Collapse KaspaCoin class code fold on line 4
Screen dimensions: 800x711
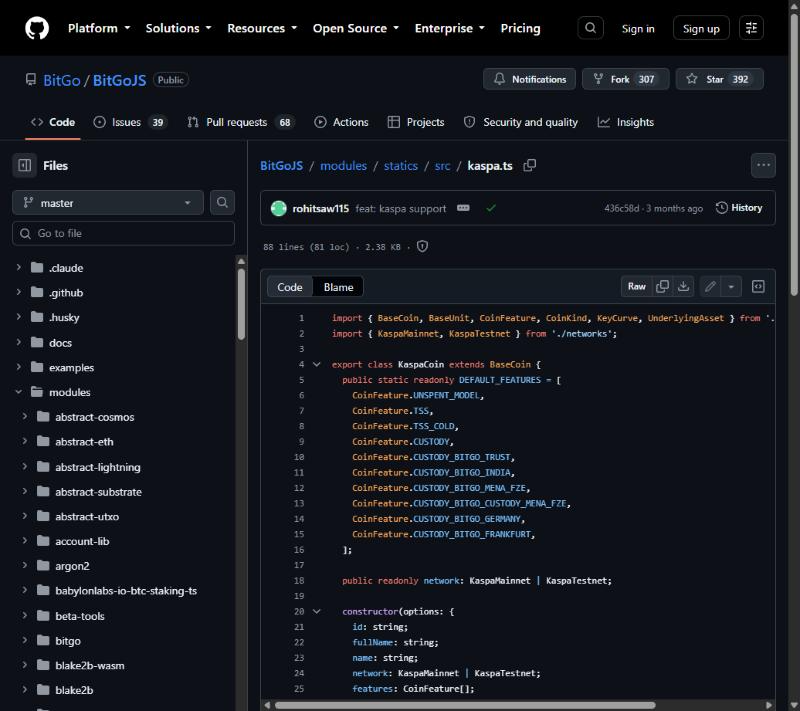(x=316, y=364)
